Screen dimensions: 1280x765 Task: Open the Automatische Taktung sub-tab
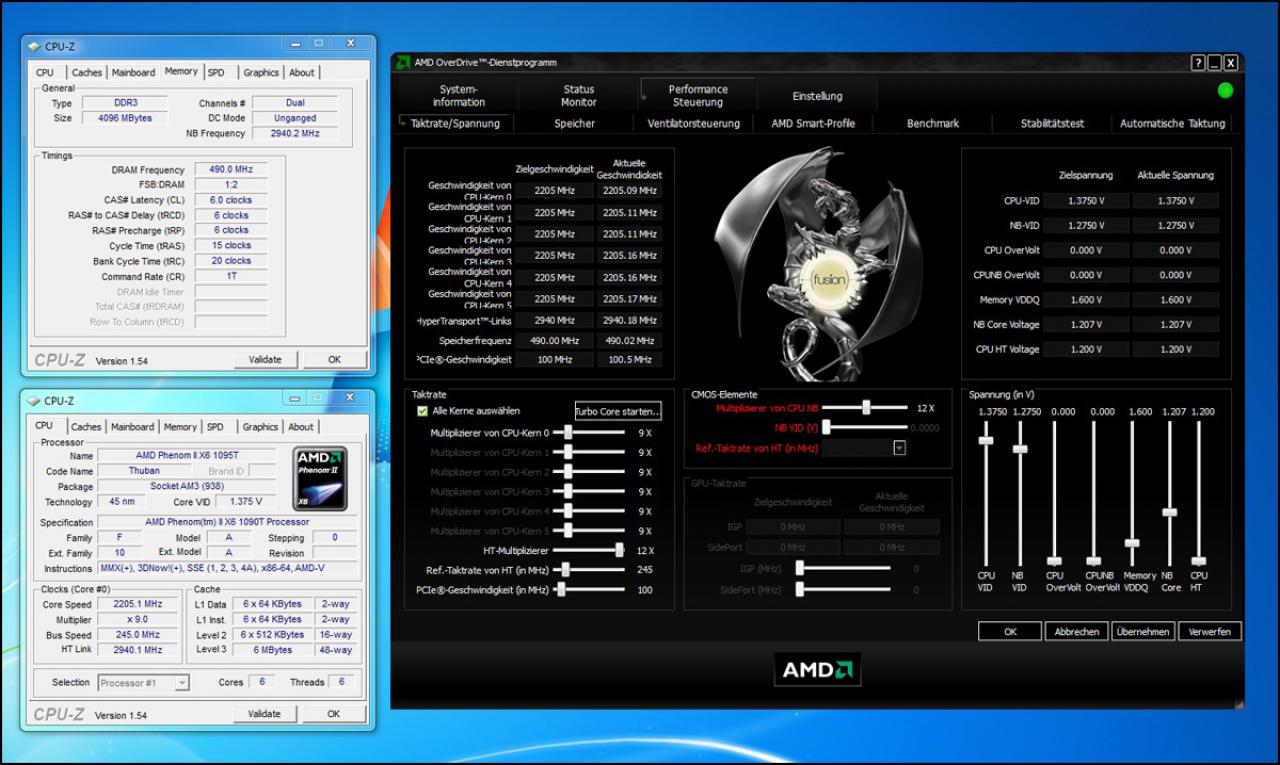[1172, 124]
